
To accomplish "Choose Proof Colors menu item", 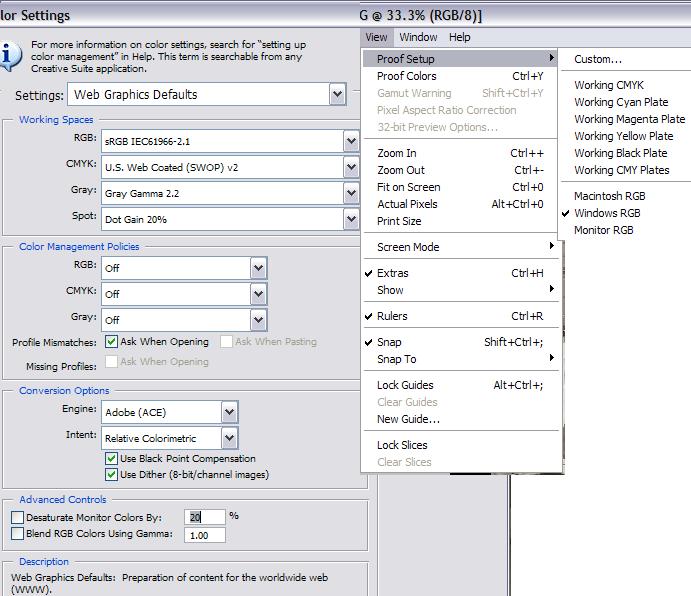I will 460,76.
